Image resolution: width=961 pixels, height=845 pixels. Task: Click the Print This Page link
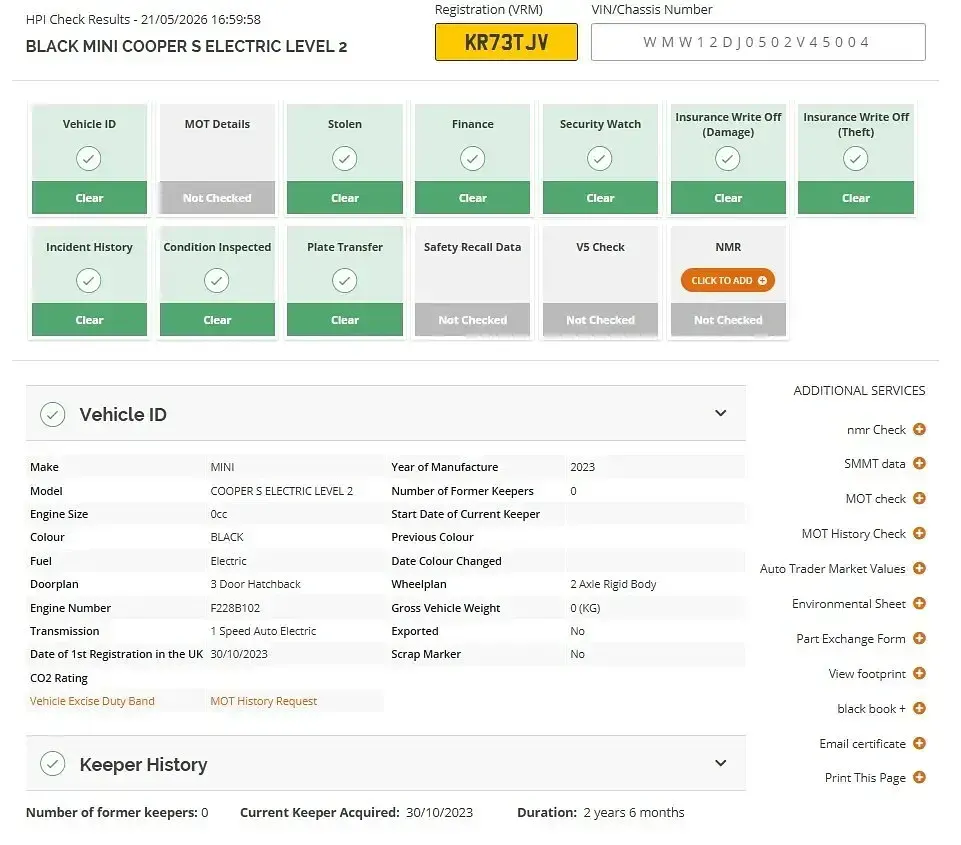865,778
